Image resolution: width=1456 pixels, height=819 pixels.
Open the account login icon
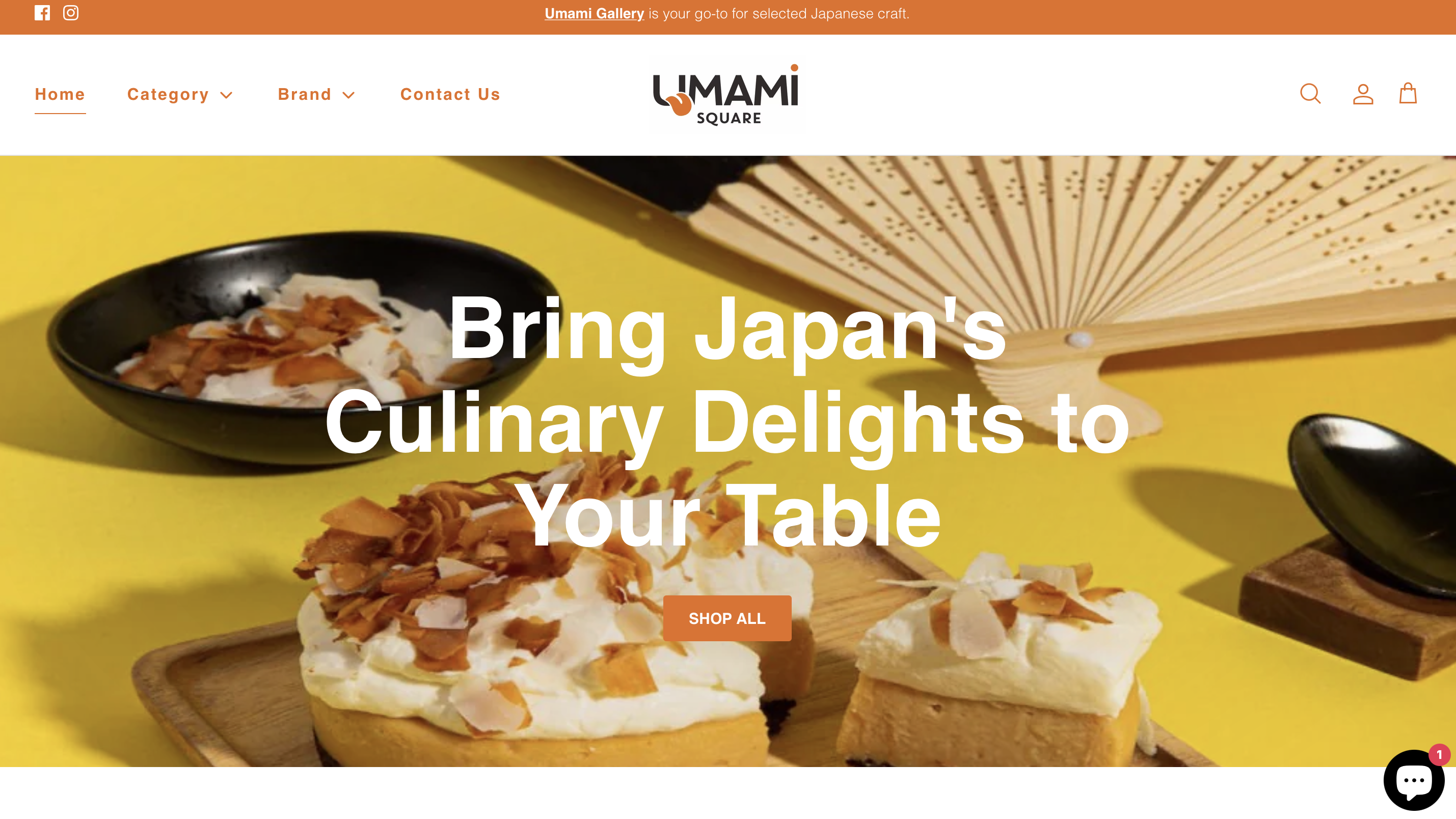point(1363,94)
